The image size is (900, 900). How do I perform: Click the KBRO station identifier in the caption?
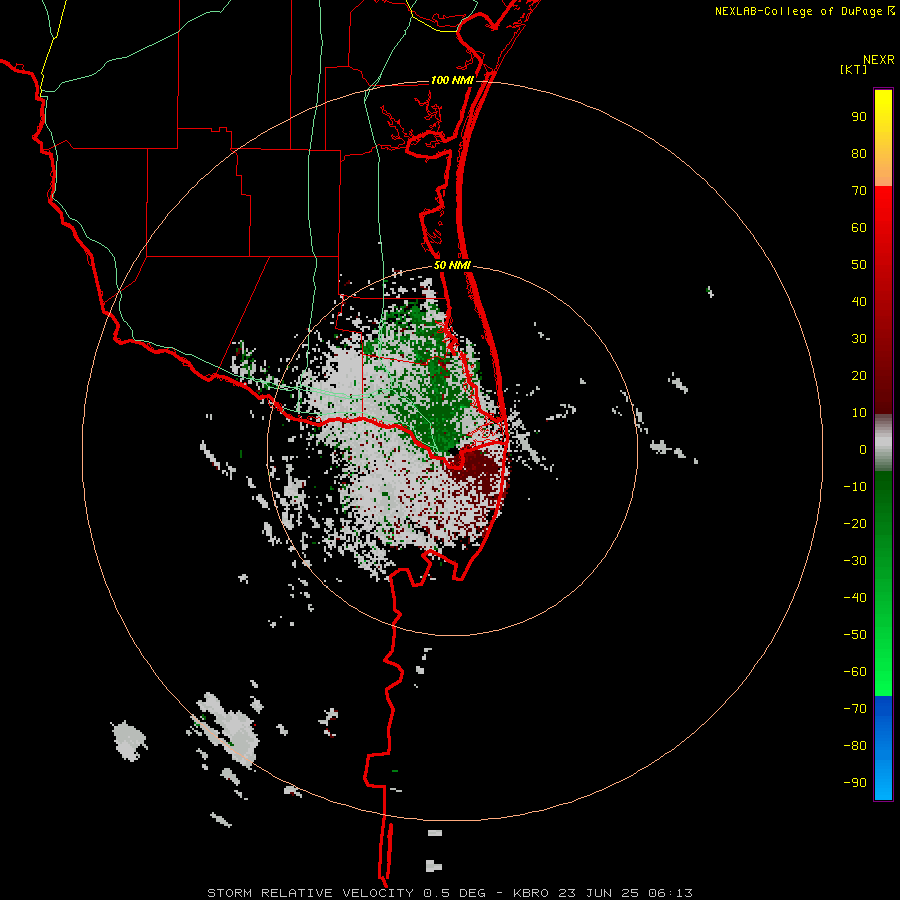529,893
